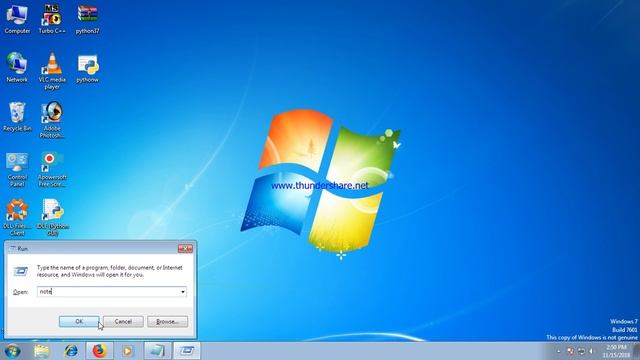This screenshot has height=360, width=640.
Task: Open the volume speaker tray icon
Action: (591, 351)
